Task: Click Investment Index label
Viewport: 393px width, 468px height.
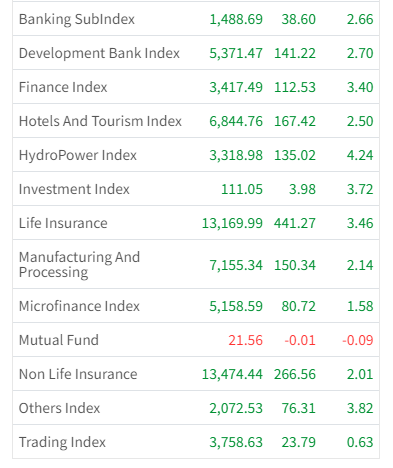Action: click(x=74, y=189)
